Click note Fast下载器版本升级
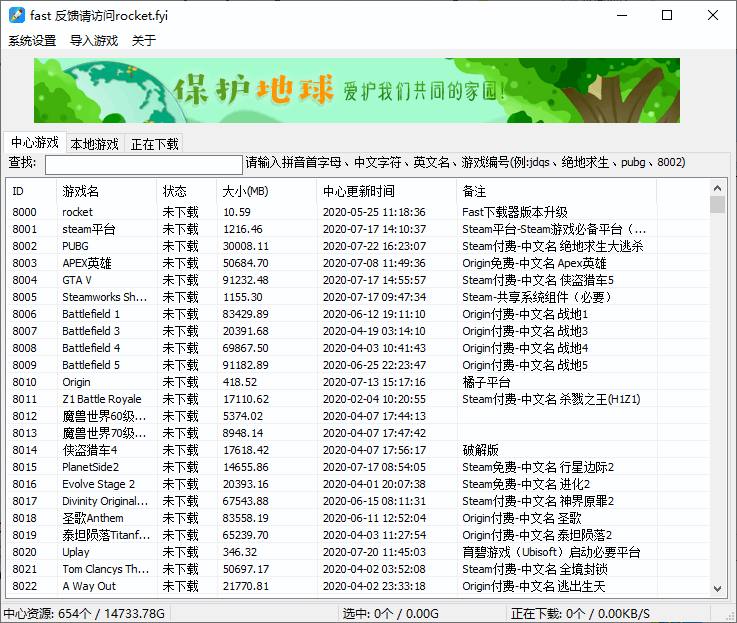737x623 pixels. (x=515, y=212)
